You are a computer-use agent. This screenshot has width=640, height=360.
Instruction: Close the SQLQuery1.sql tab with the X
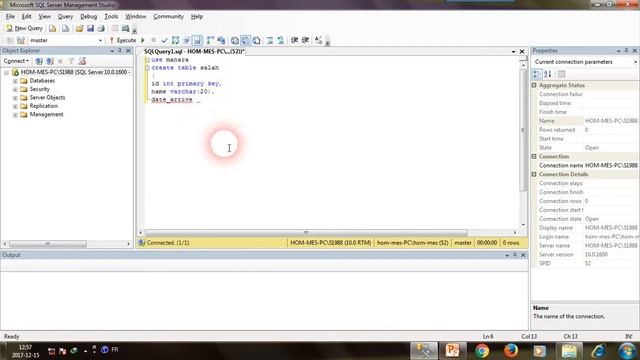pyautogui.click(x=522, y=52)
